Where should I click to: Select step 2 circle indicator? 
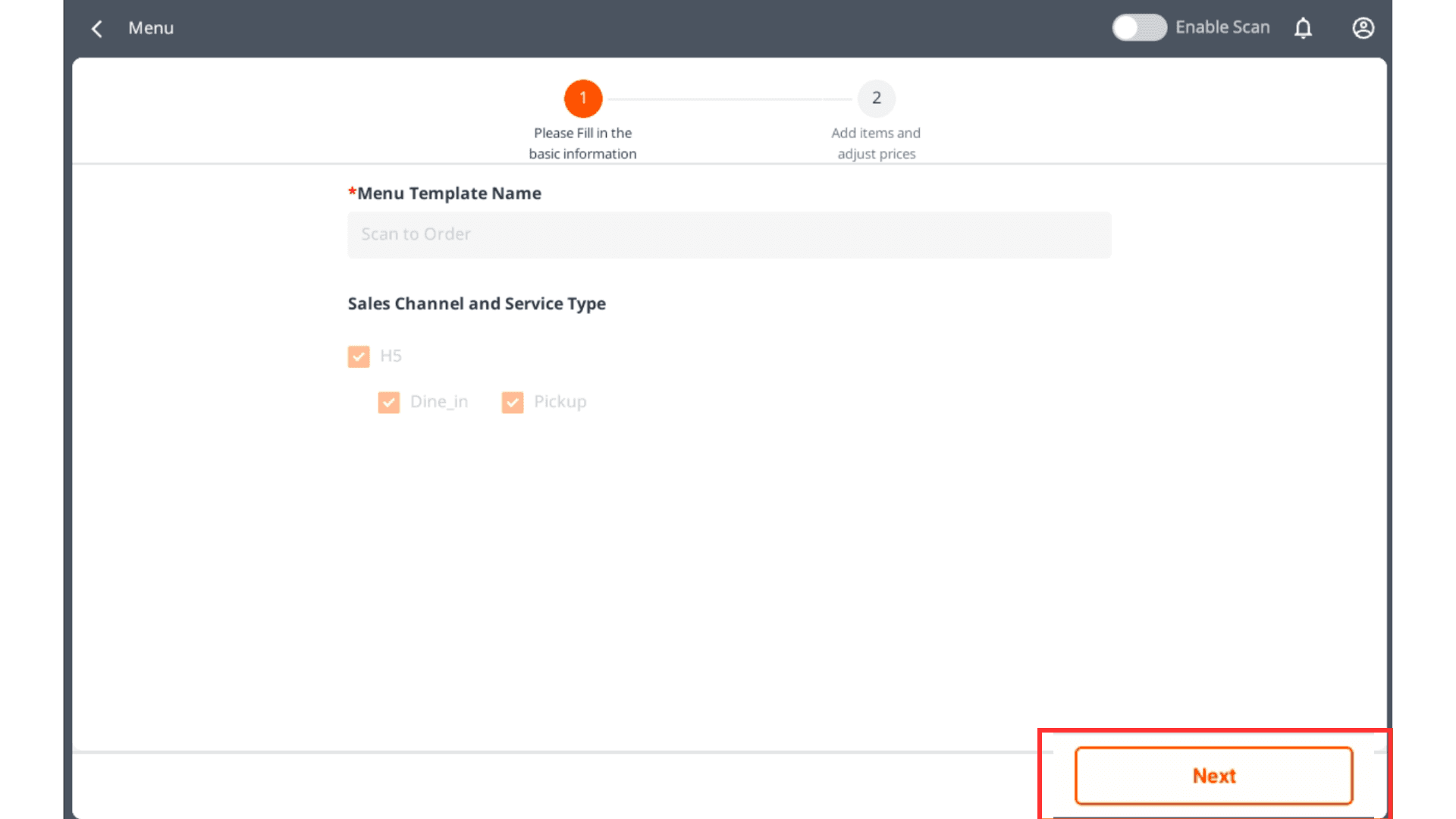point(876,99)
